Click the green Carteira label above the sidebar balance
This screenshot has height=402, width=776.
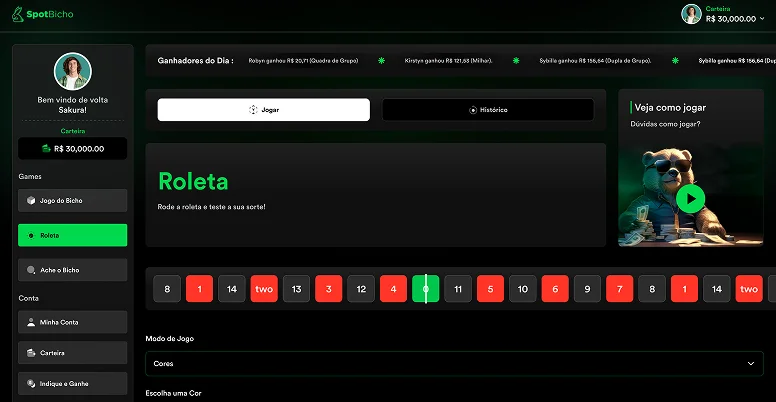(x=73, y=131)
